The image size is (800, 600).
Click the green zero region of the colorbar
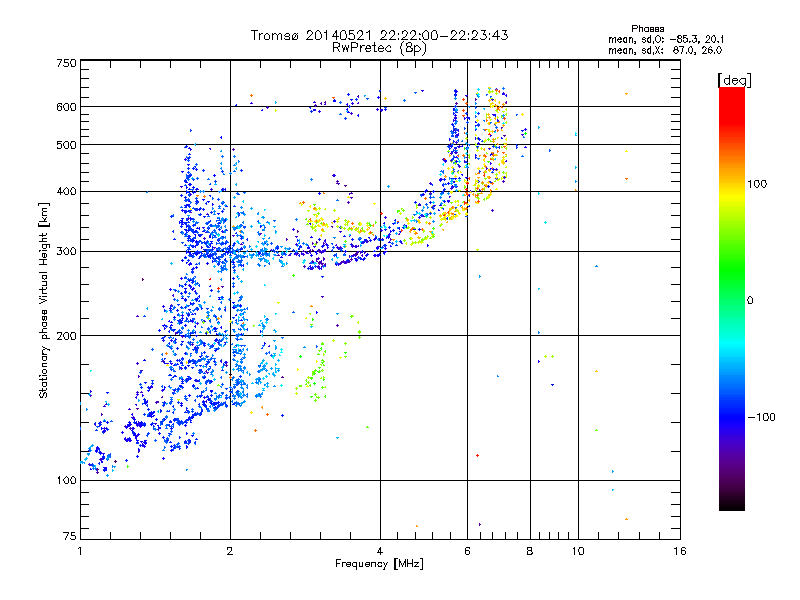point(732,300)
